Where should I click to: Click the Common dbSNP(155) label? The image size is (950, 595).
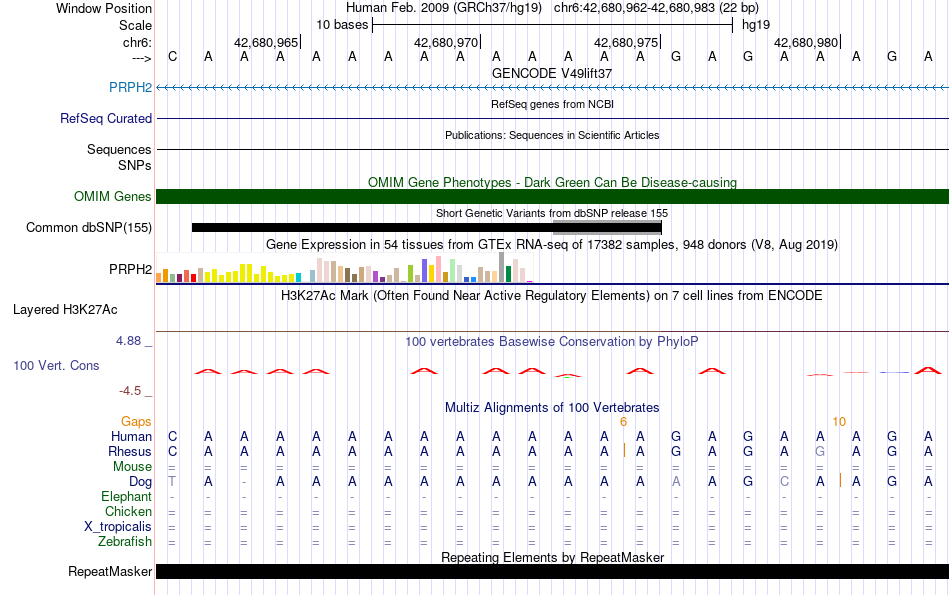(88, 227)
